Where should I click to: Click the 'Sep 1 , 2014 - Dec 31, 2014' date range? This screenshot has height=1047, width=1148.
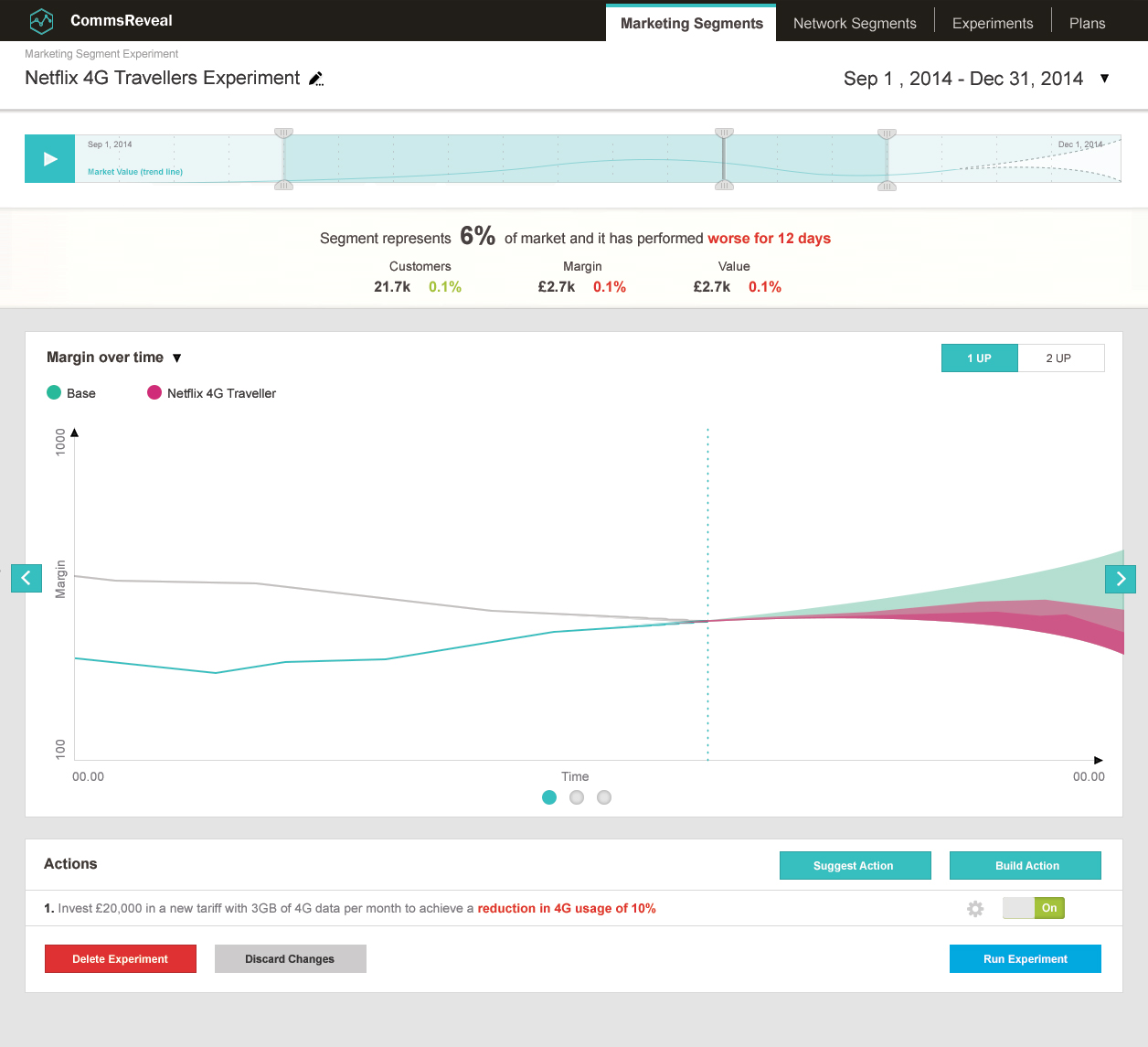963,79
